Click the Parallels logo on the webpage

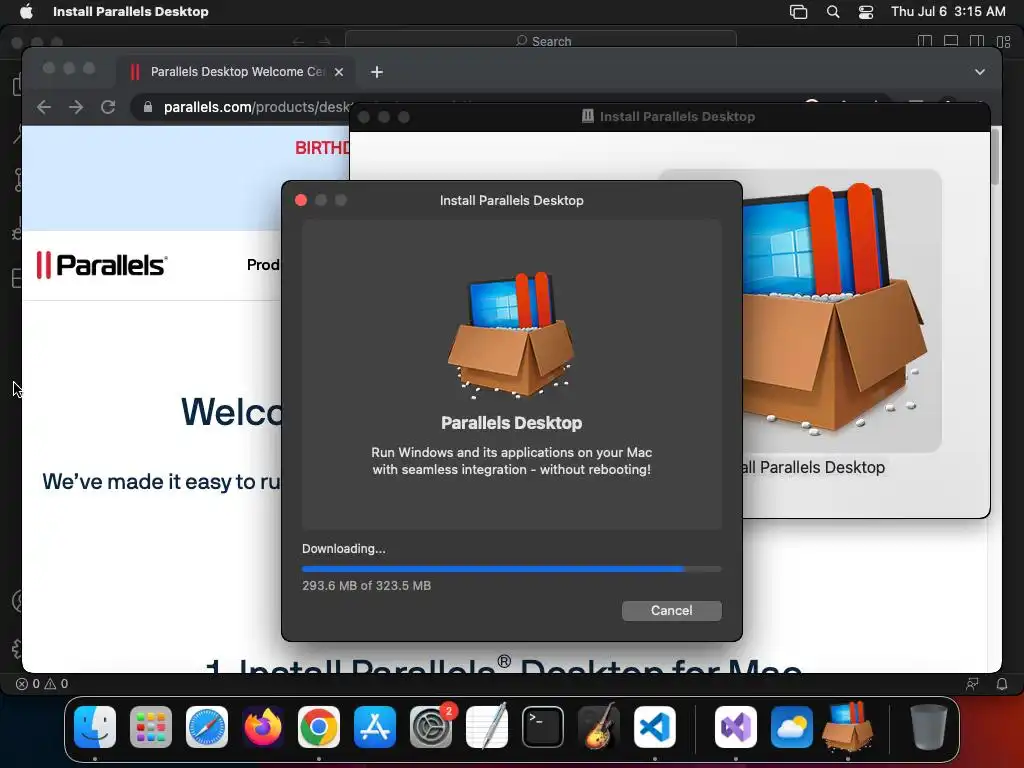coord(101,265)
